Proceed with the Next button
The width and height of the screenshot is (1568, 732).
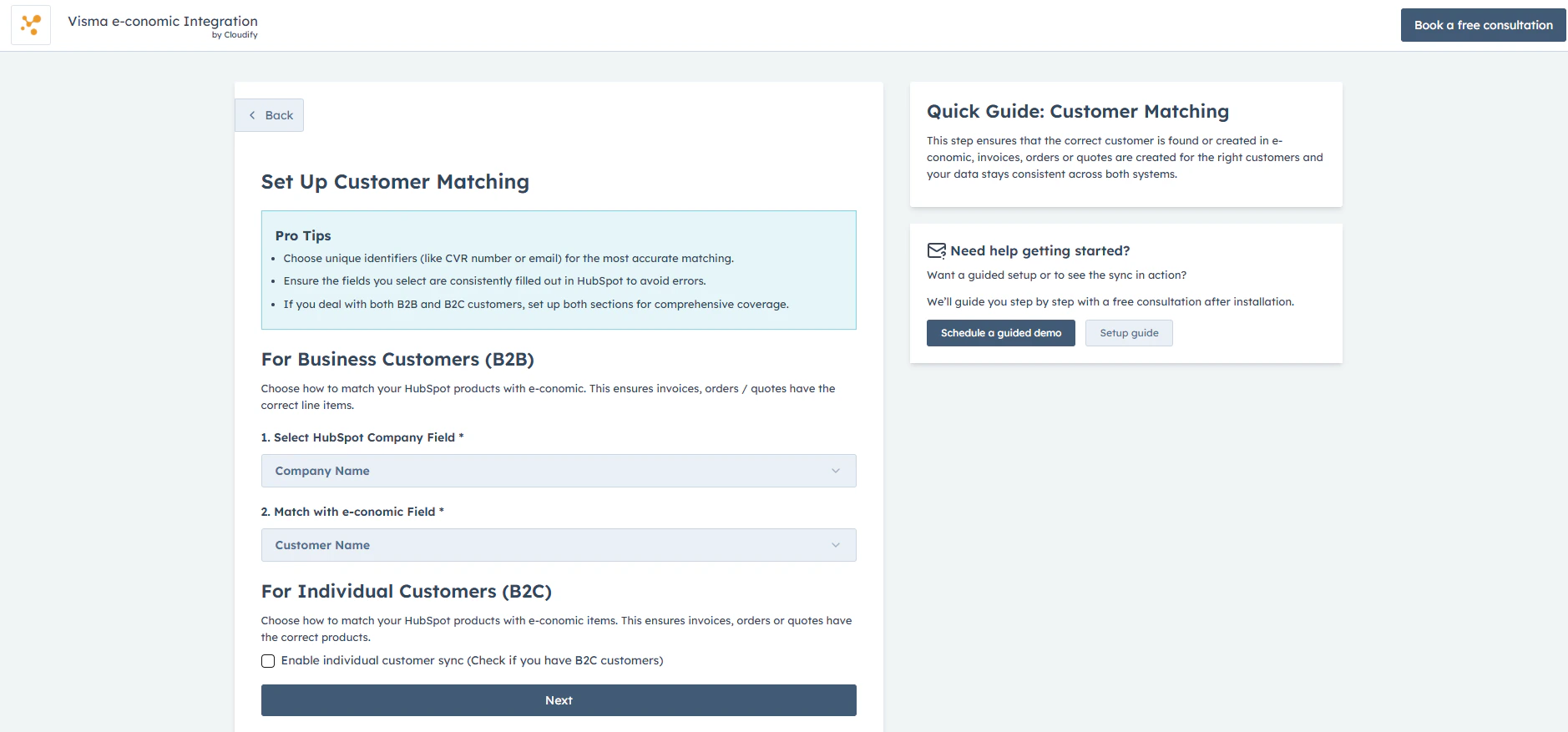[x=559, y=700]
